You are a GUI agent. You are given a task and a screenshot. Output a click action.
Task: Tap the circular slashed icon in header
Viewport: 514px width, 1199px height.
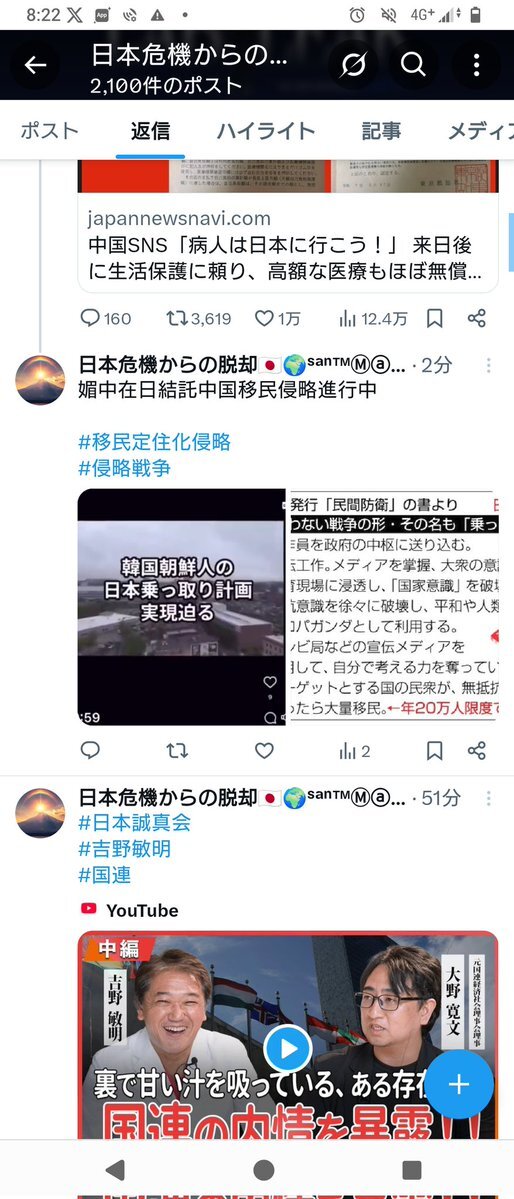(x=353, y=65)
